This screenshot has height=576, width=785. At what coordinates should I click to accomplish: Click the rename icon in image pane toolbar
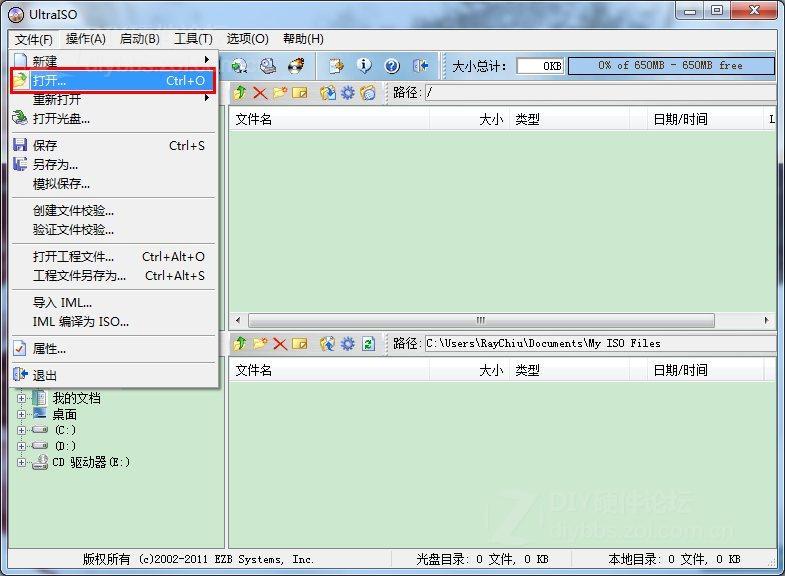(x=300, y=93)
